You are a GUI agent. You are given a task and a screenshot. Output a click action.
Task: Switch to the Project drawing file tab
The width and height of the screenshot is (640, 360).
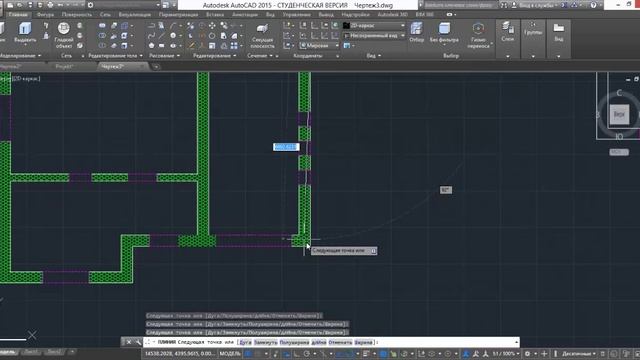pos(64,67)
